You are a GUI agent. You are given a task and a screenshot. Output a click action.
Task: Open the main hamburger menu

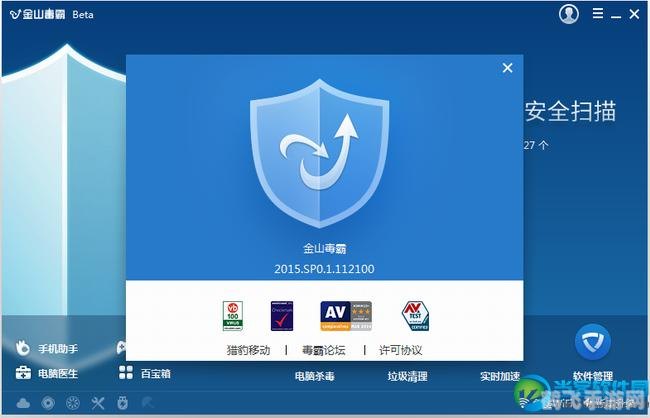pos(598,14)
